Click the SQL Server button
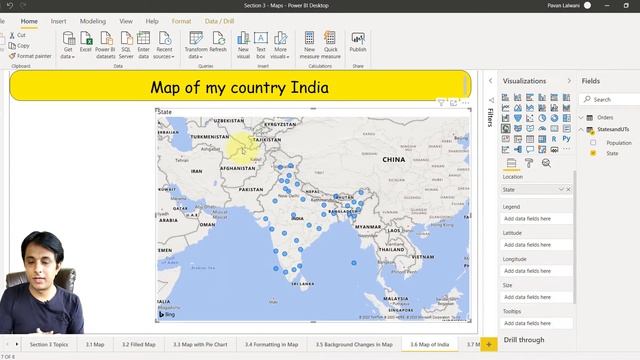Screen dimensions: 640x360 [126, 45]
